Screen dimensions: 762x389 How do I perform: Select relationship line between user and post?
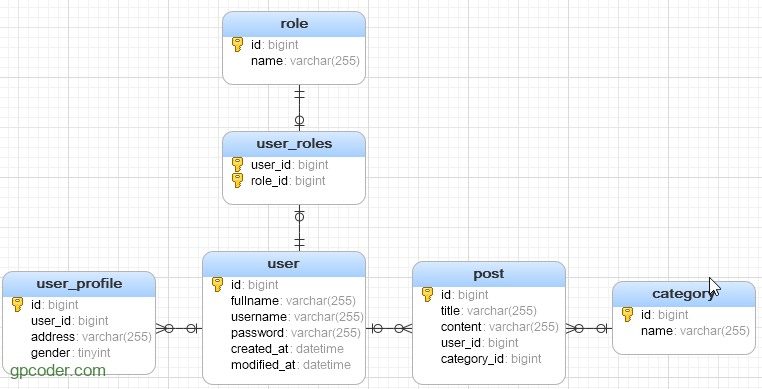tap(389, 329)
